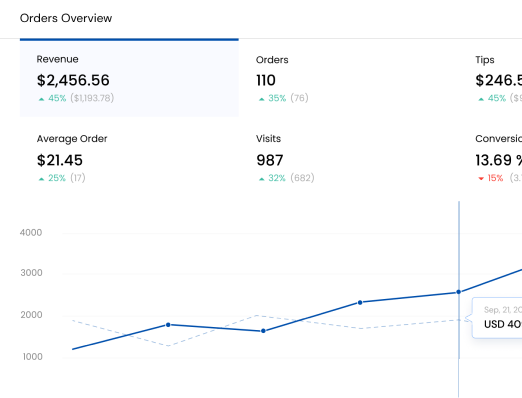Click the green up arrow beside Visits 32%

click(x=262, y=179)
